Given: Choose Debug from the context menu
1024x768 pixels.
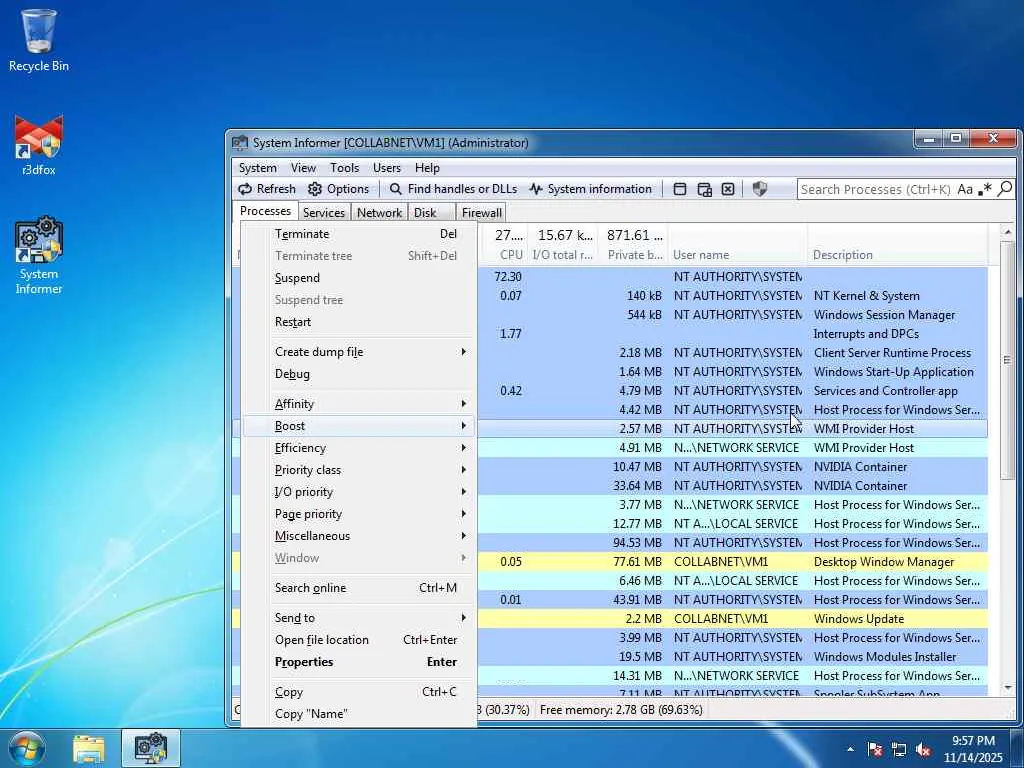Looking at the screenshot, I should [x=359, y=374].
